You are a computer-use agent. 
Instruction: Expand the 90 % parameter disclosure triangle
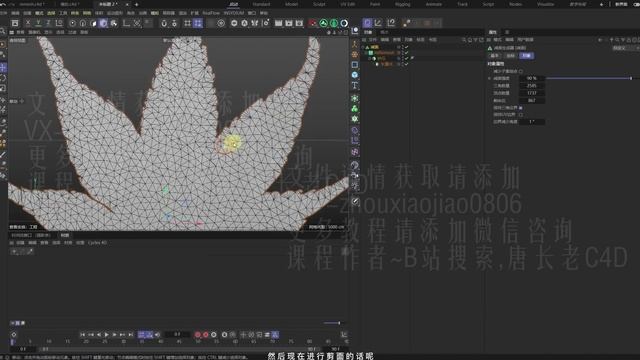point(489,78)
